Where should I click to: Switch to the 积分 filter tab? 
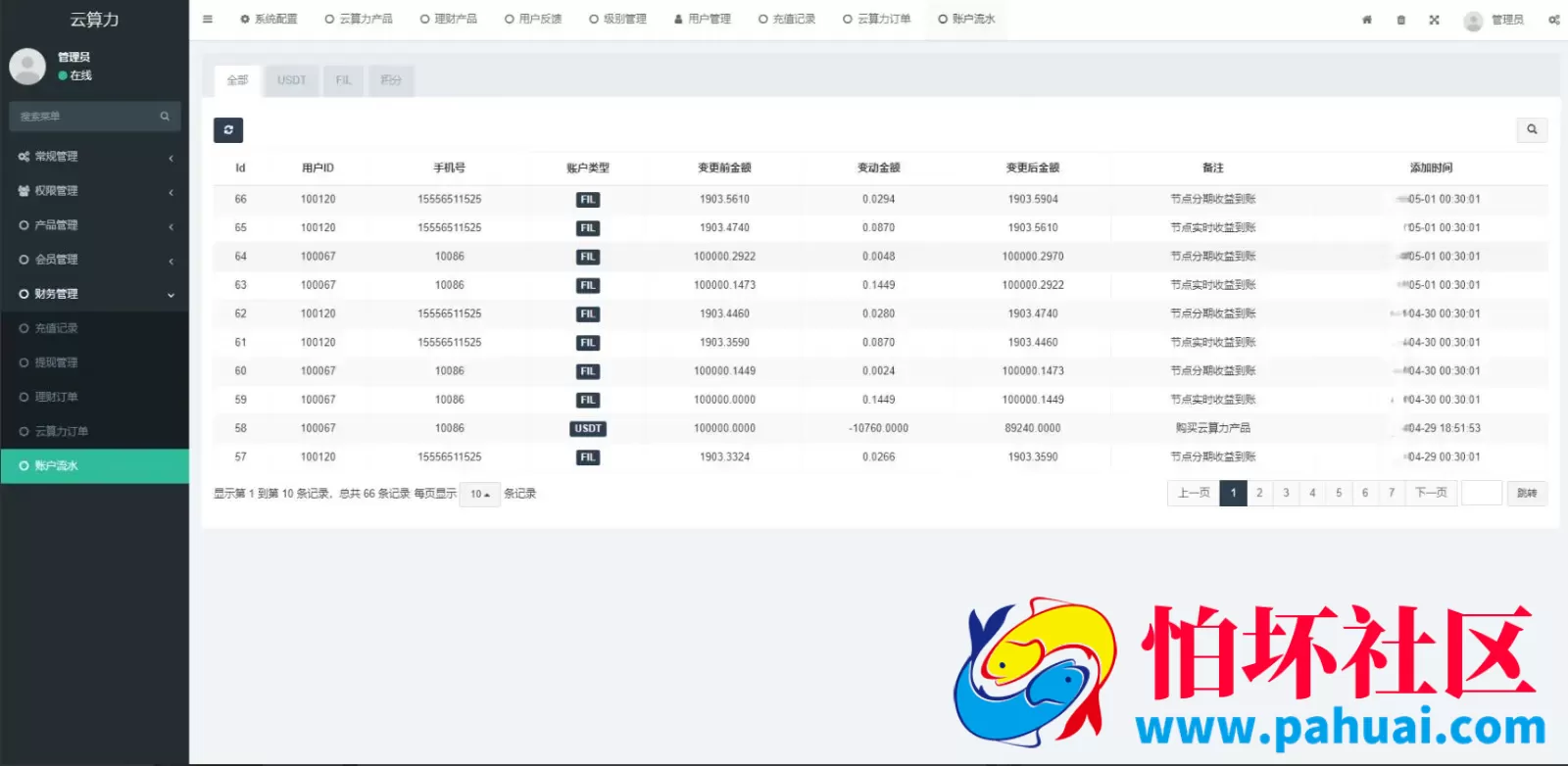(x=391, y=80)
